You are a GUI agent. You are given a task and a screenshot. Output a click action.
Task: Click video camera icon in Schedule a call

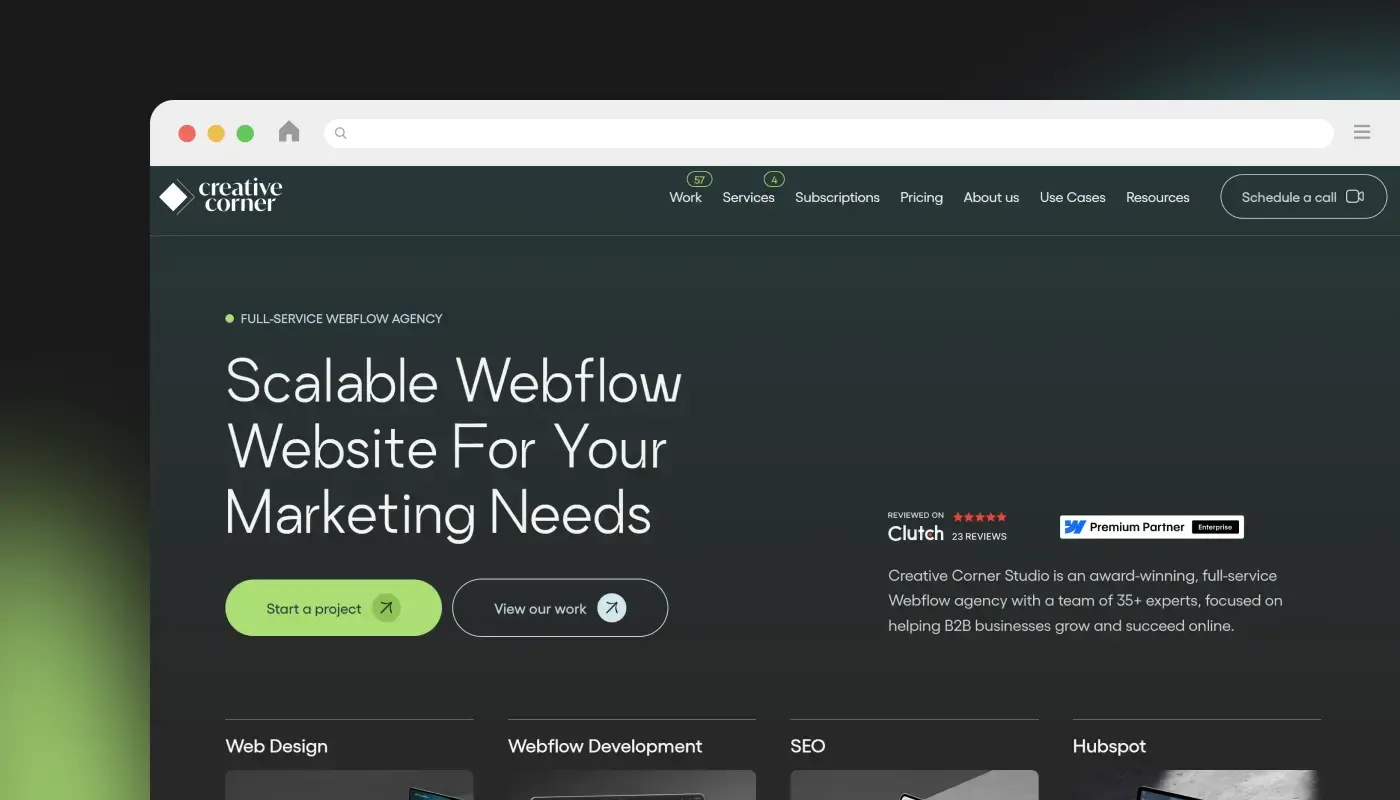[1355, 196]
